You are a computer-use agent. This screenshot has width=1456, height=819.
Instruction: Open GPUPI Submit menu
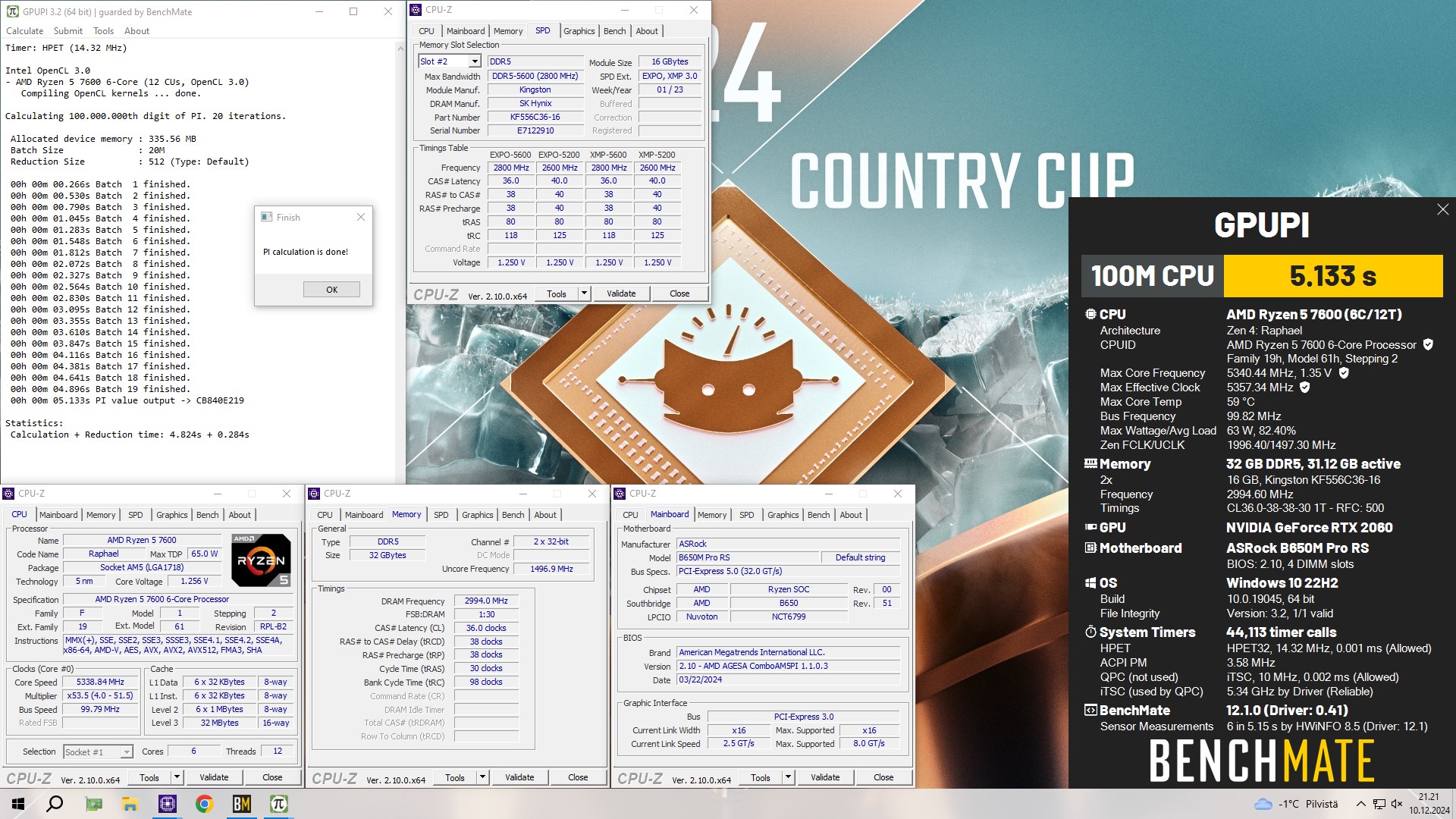click(x=68, y=31)
